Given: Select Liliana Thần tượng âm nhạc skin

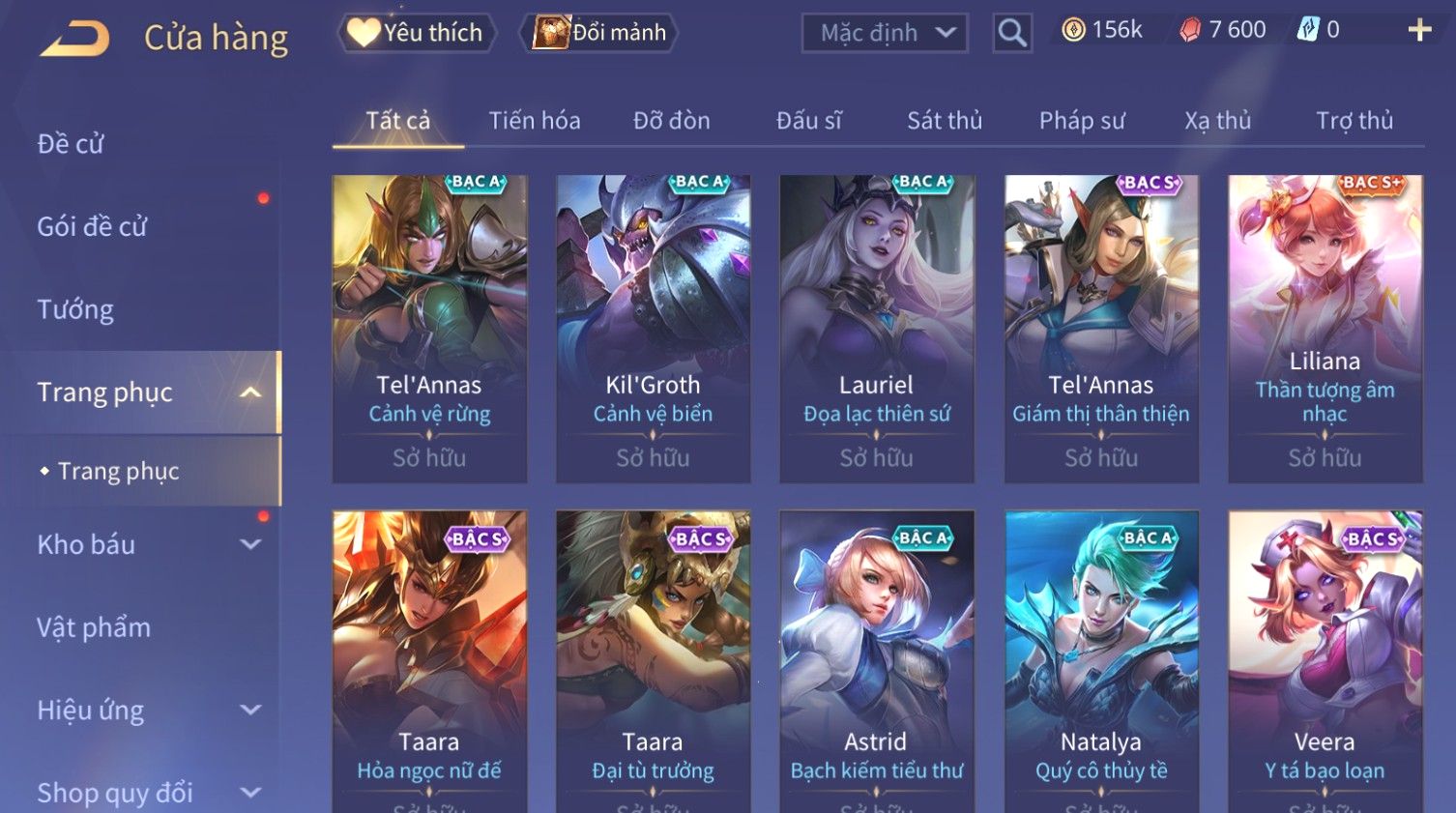Looking at the screenshot, I should (1325, 329).
